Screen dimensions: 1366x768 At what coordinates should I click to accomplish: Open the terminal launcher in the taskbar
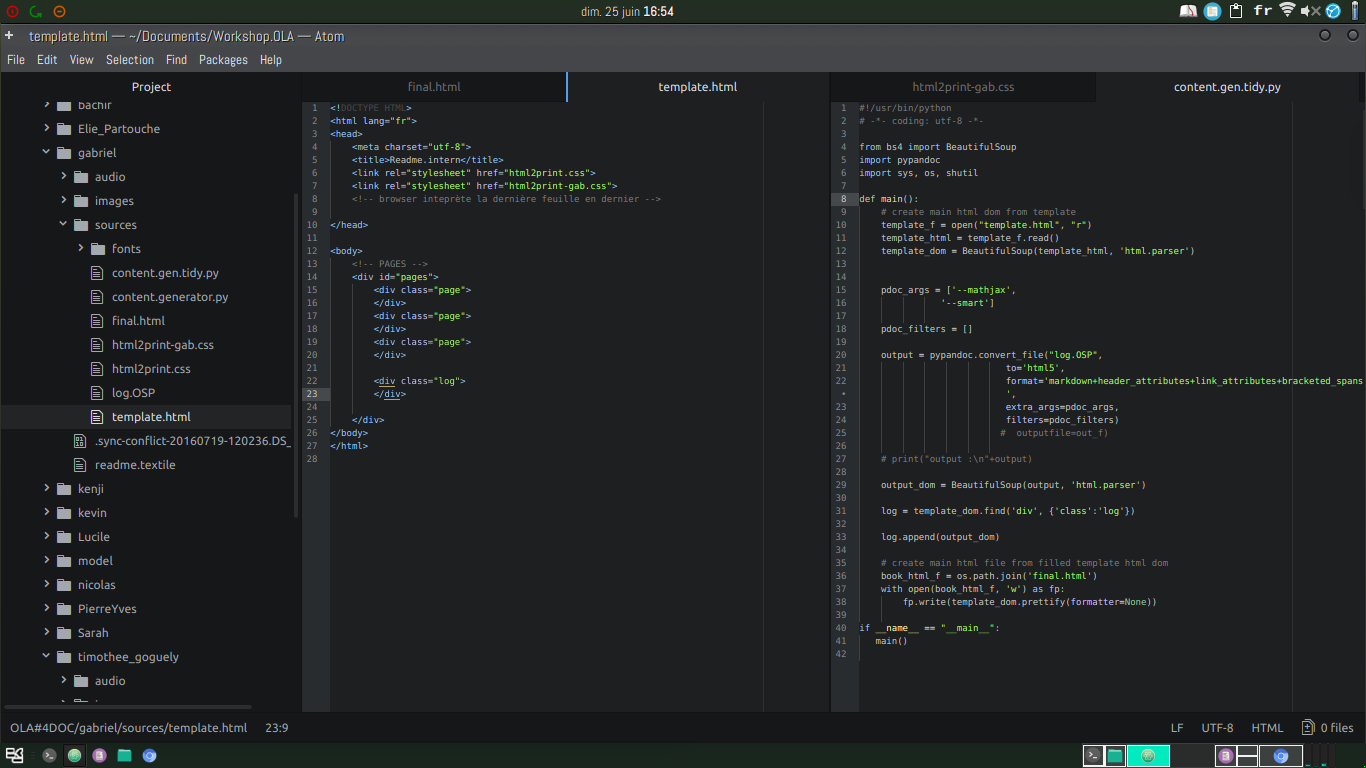(49, 756)
